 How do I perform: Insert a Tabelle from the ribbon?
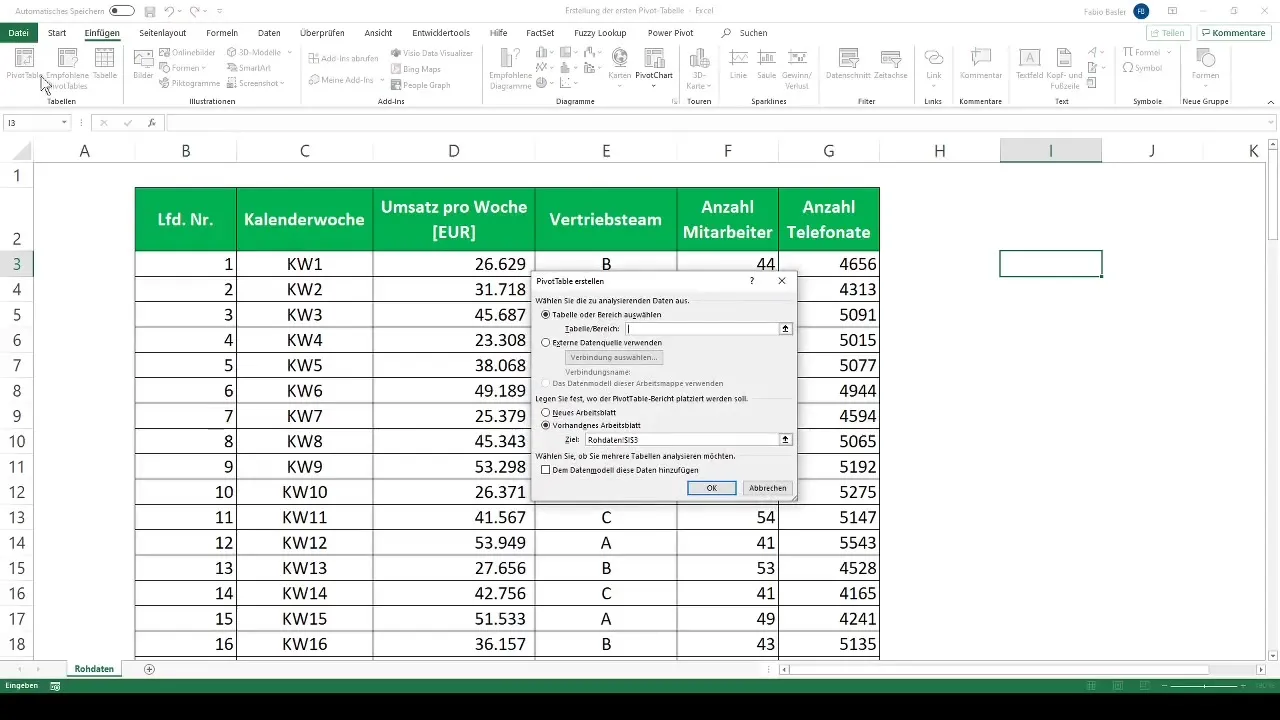click(x=105, y=64)
